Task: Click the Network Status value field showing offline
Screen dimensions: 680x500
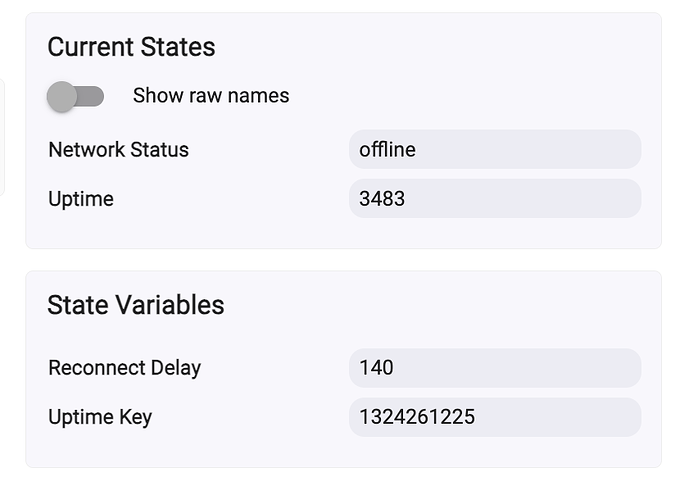Action: 495,150
